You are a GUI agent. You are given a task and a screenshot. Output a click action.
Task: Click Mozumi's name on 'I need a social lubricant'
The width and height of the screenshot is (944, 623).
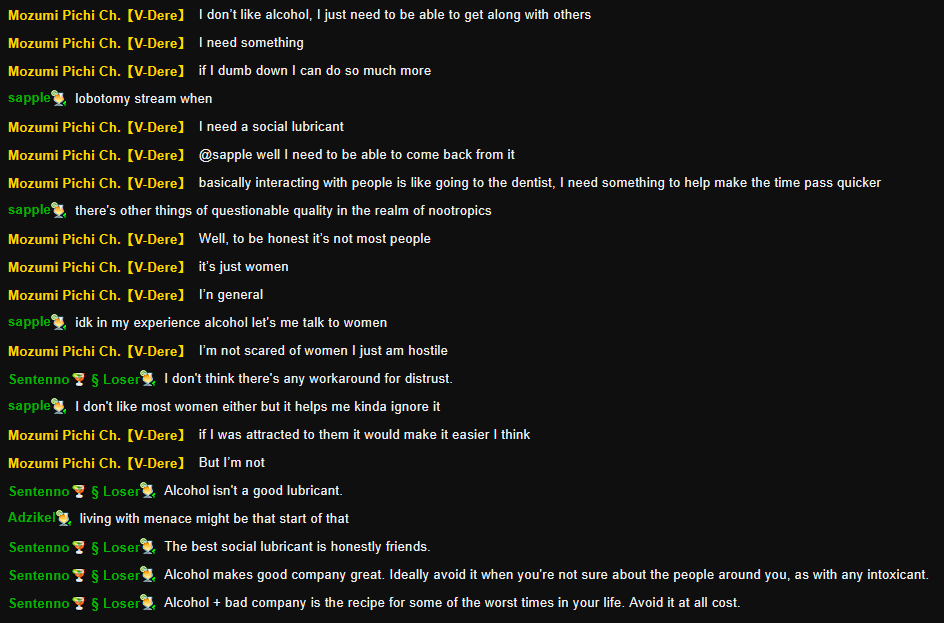click(96, 126)
